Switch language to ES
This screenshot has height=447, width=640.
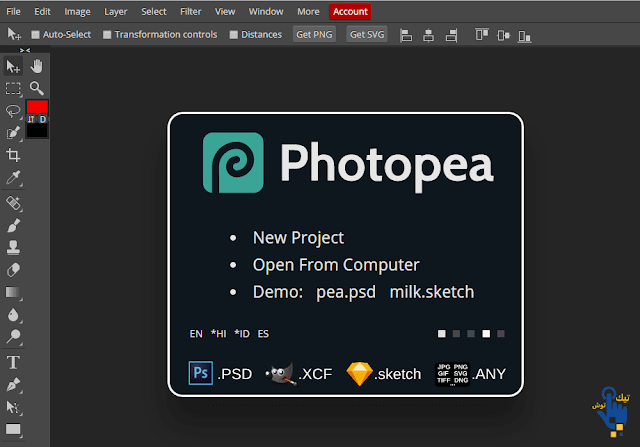point(263,334)
